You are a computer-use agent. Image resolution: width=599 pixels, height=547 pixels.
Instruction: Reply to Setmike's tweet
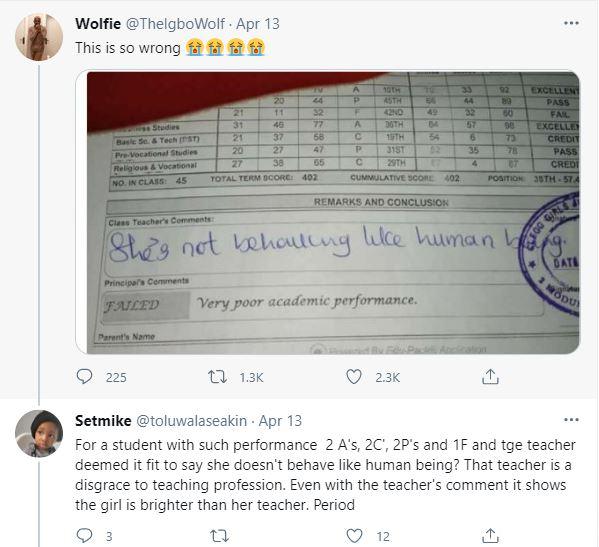pyautogui.click(x=84, y=536)
